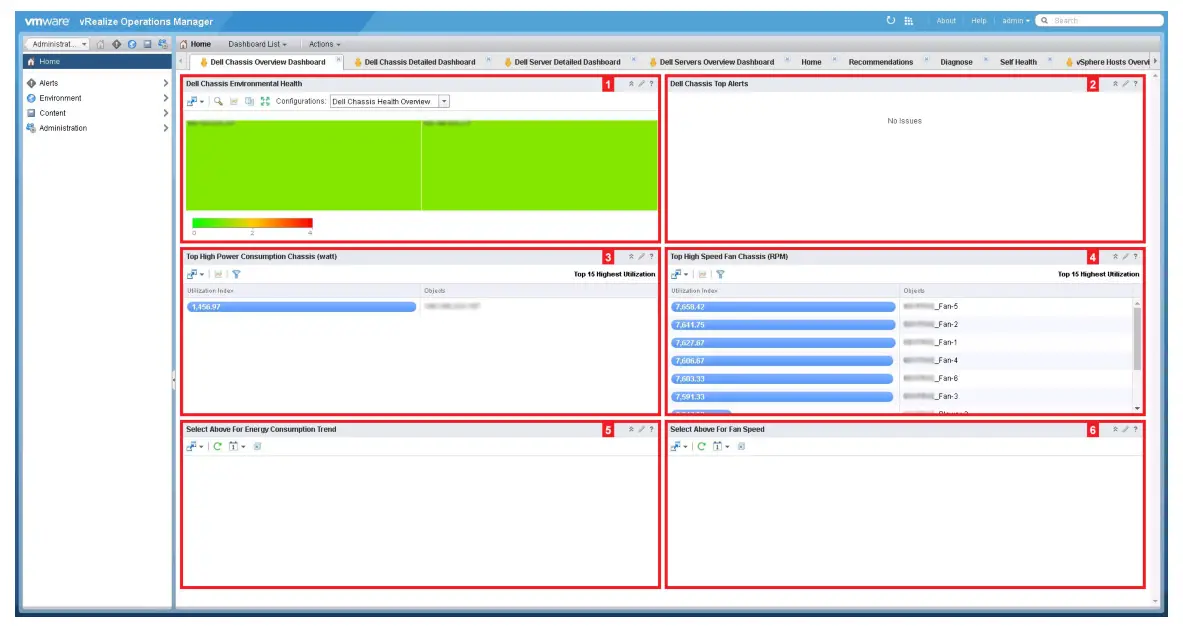This screenshot has height=627, width=1183.
Task: Toggle the pin icon on Top High Power Consumption Chassis
Action: point(631,256)
